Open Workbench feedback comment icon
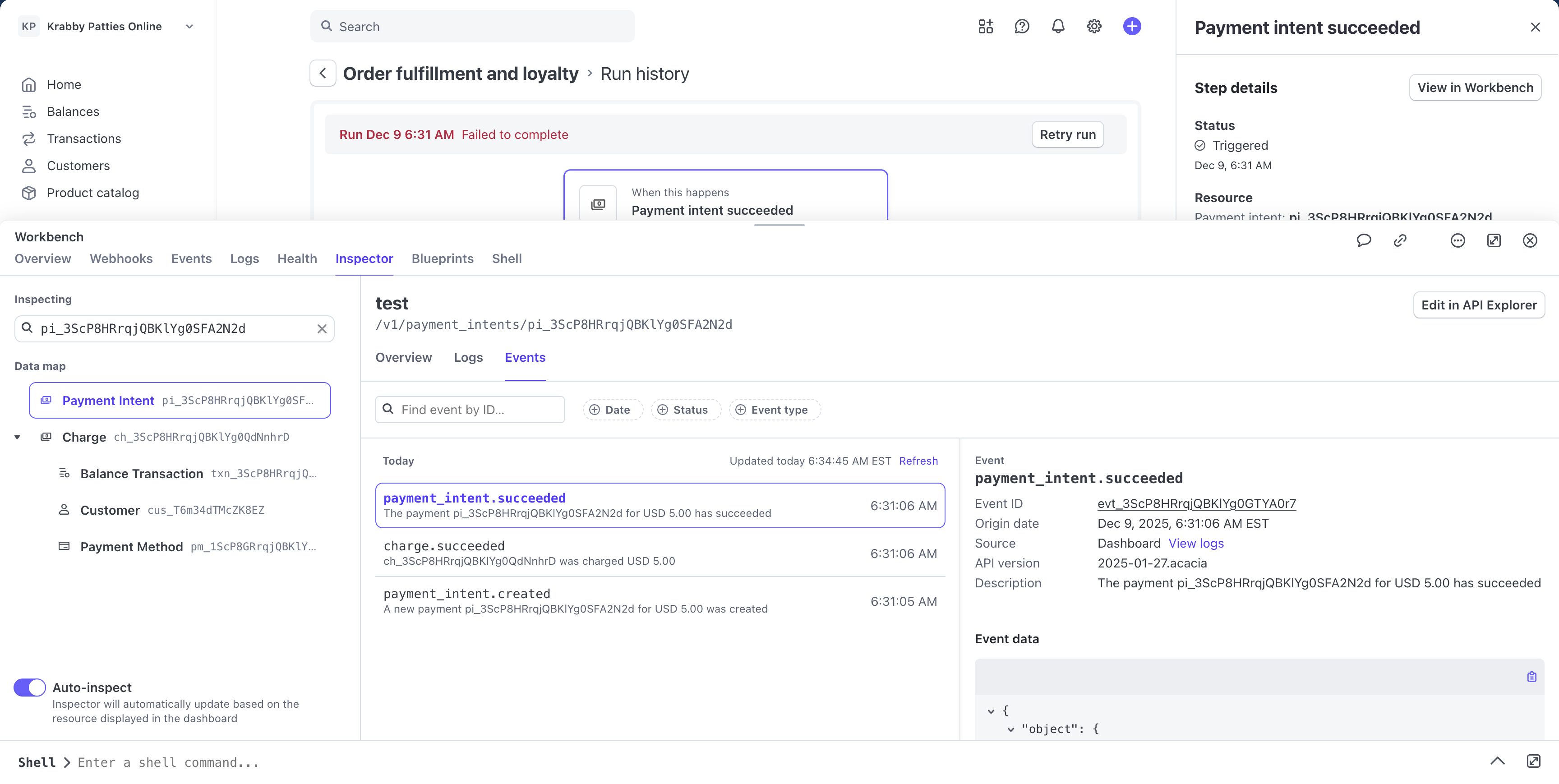The height and width of the screenshot is (784, 1559). pyautogui.click(x=1364, y=240)
